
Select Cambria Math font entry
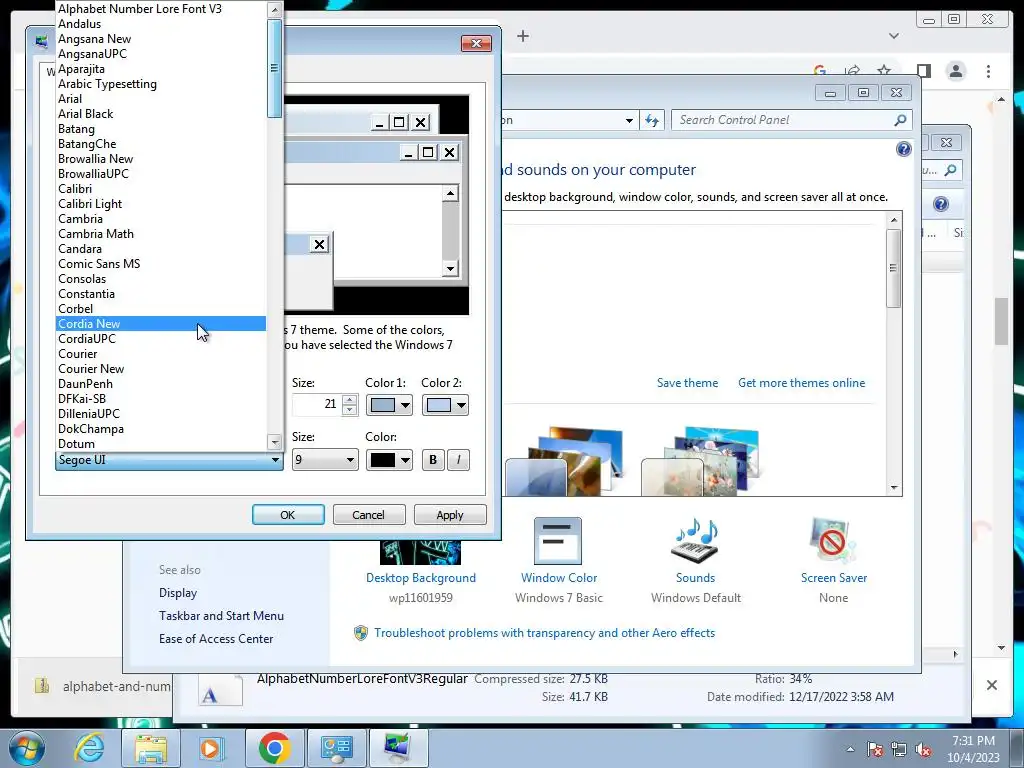tap(161, 234)
